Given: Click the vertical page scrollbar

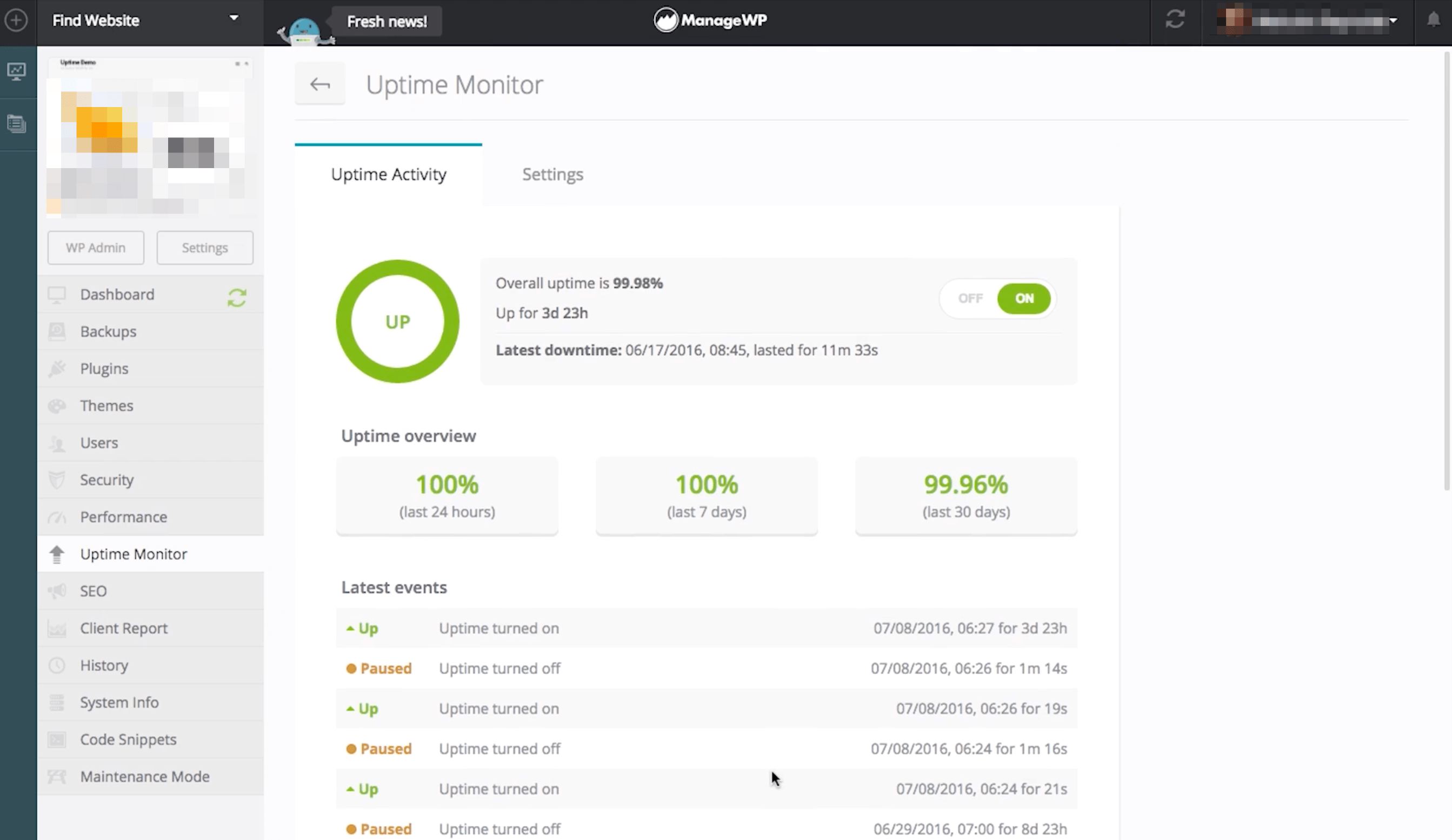Looking at the screenshot, I should [1446, 271].
